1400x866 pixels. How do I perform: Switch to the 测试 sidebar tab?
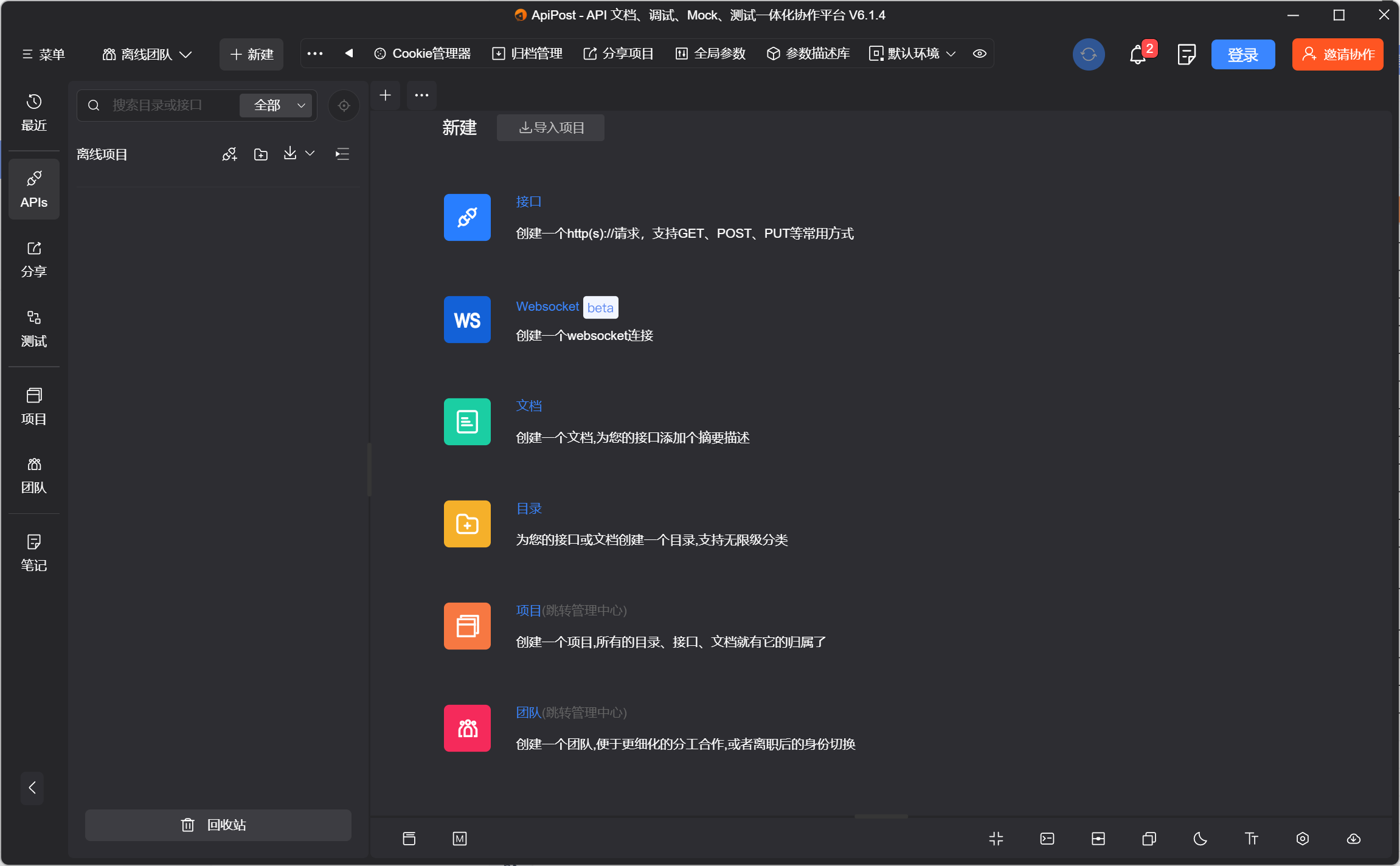(34, 329)
